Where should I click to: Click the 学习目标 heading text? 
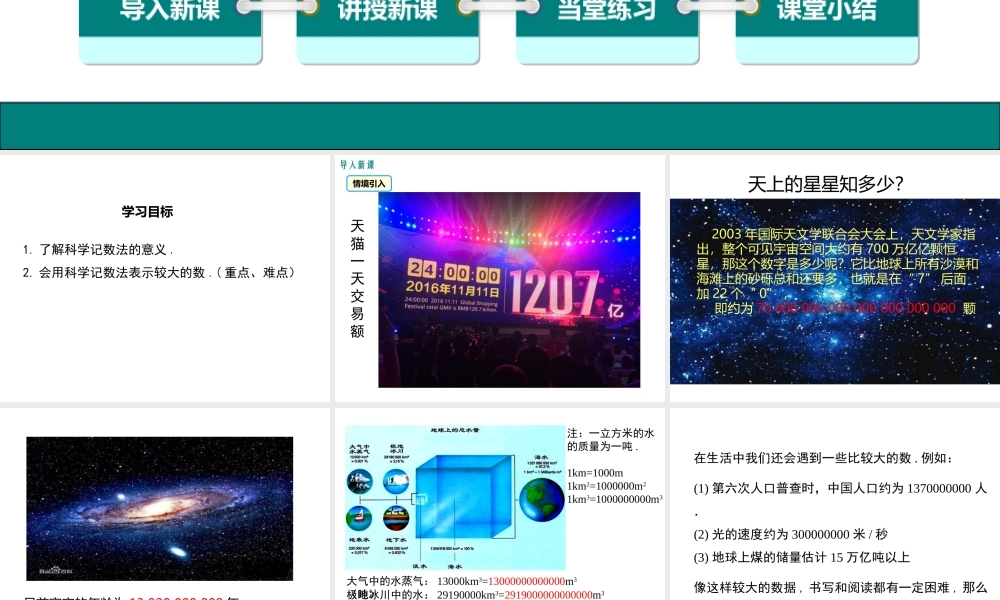coord(147,212)
